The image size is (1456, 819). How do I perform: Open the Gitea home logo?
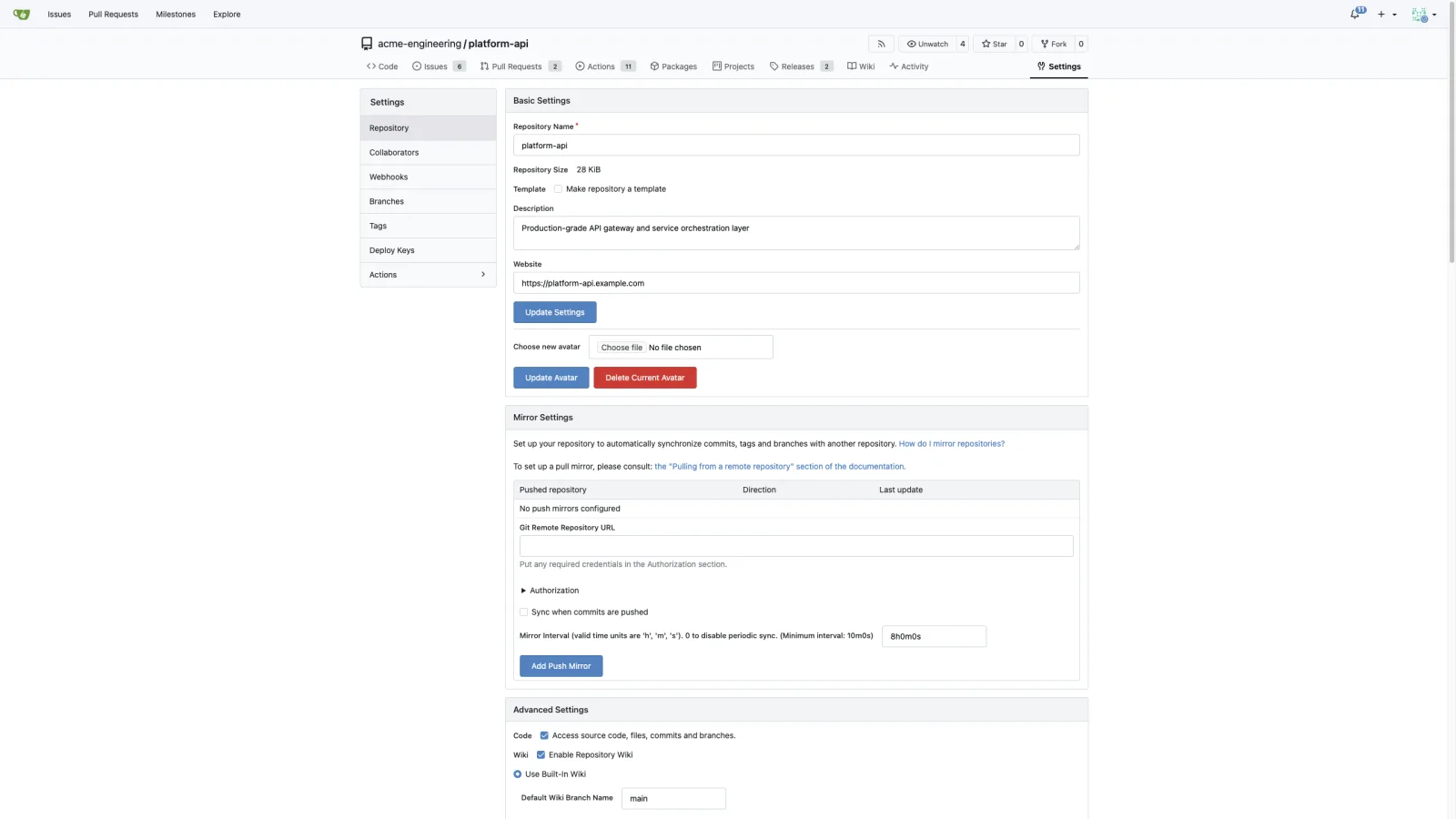(22, 14)
